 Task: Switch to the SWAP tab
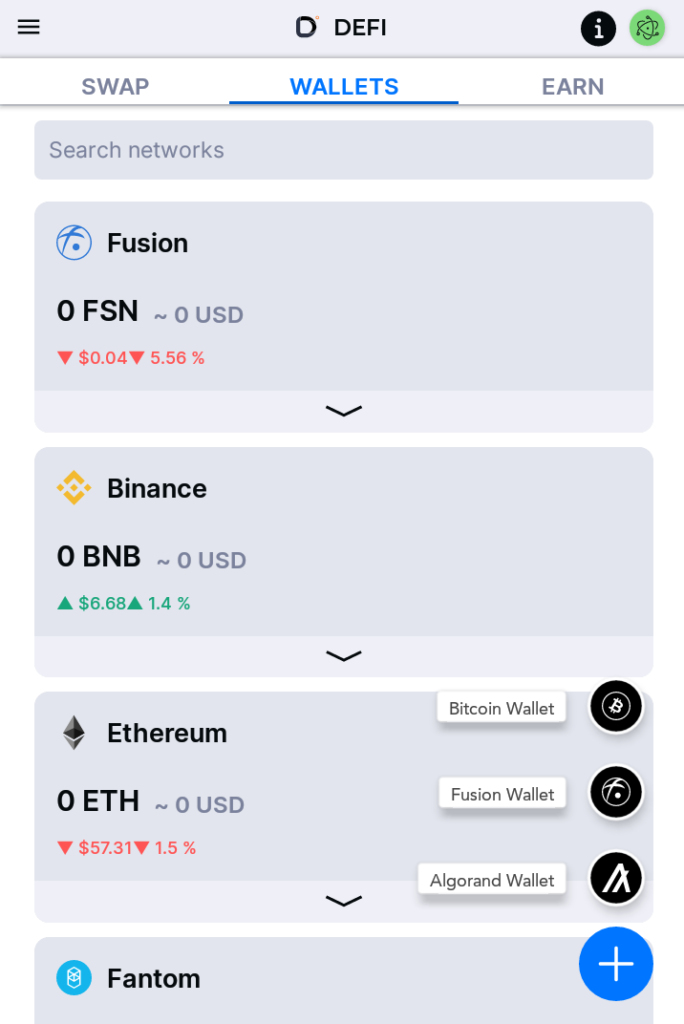tap(115, 86)
